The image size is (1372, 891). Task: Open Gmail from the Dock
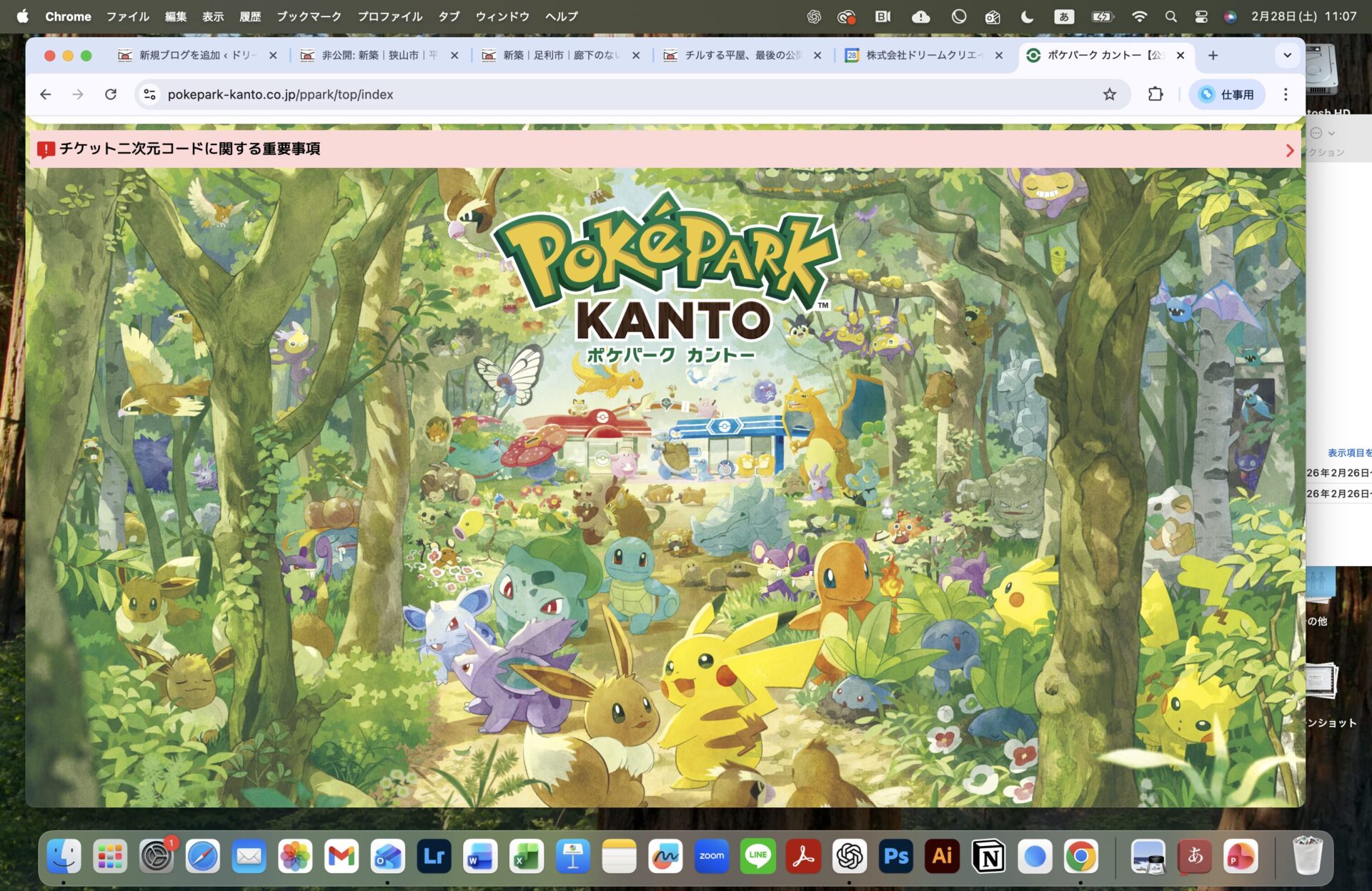click(342, 855)
